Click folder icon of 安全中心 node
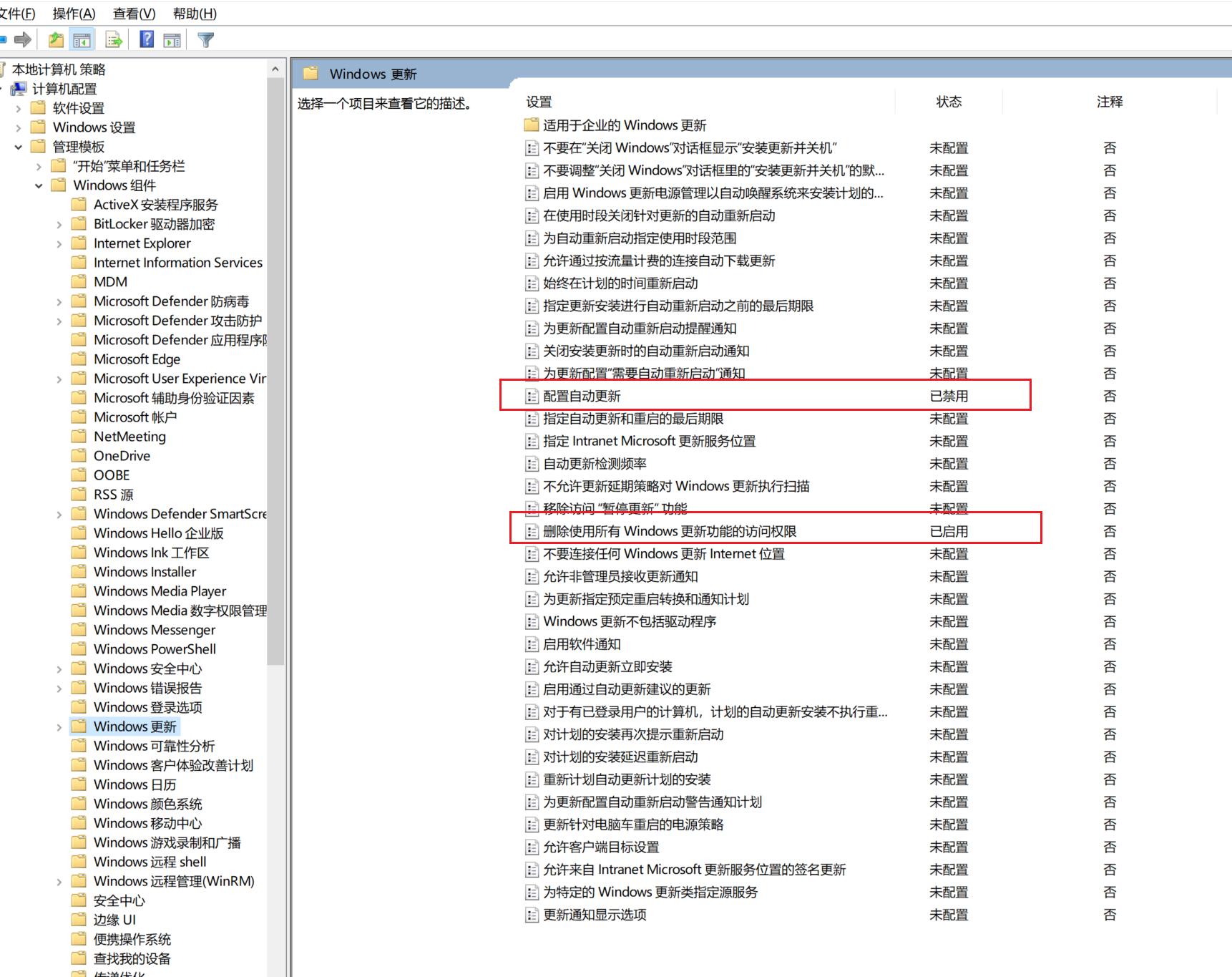This screenshot has width=1232, height=977. coord(79,900)
